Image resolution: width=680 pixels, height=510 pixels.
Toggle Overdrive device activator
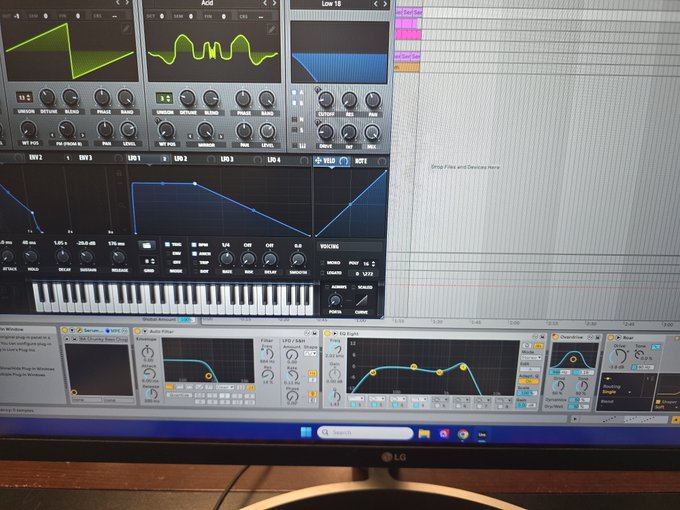click(x=555, y=337)
